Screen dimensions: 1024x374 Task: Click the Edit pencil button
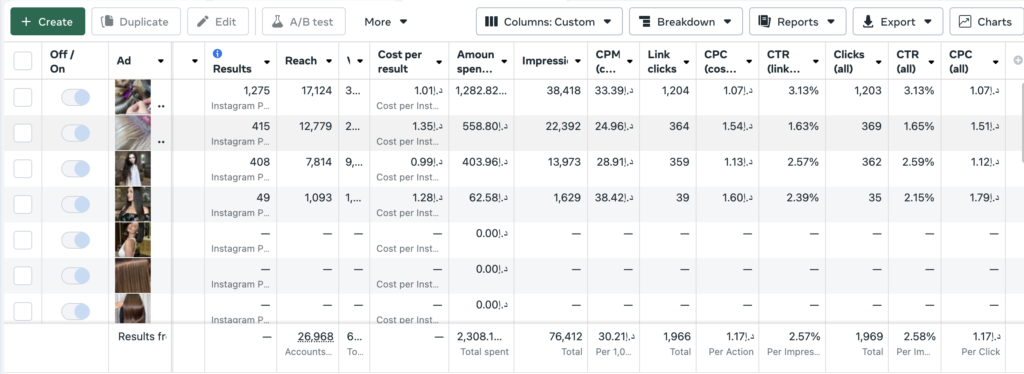tap(217, 22)
